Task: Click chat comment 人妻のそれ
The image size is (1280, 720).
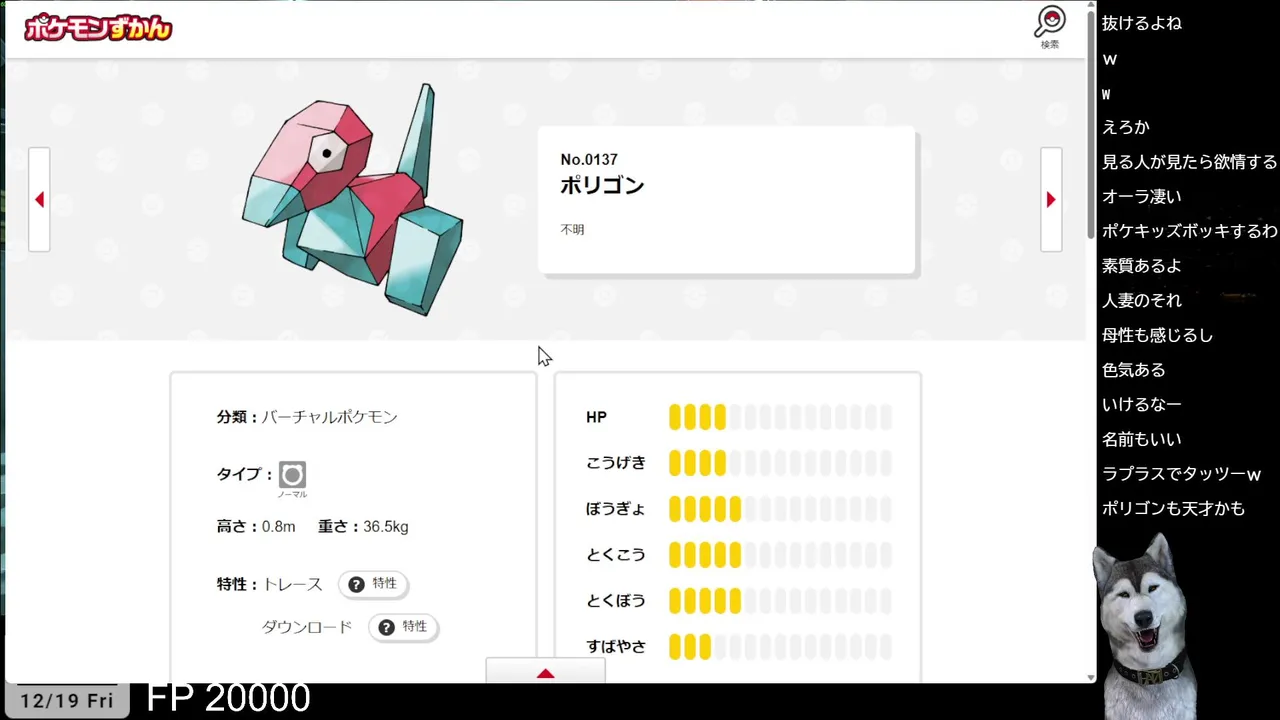Action: [1142, 300]
